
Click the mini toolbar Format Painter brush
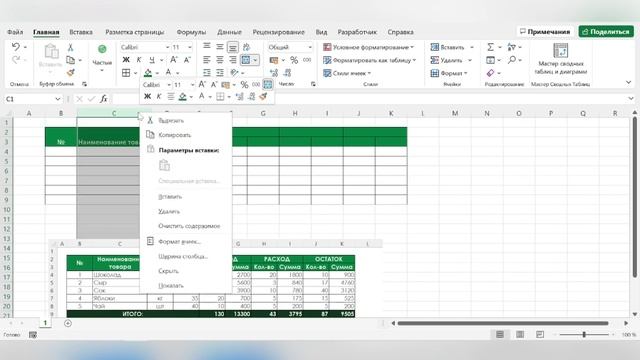click(263, 96)
